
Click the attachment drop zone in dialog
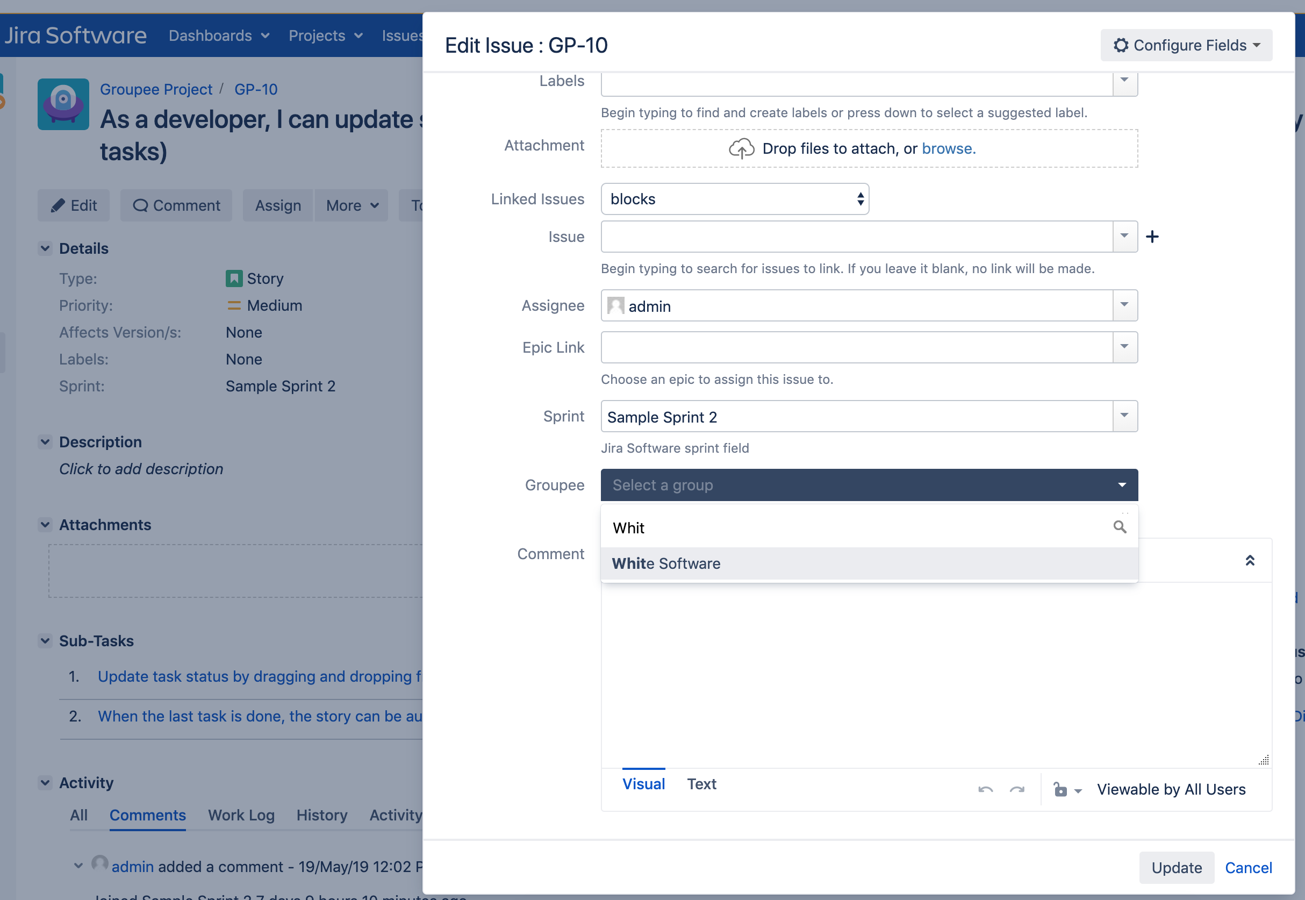(x=869, y=148)
